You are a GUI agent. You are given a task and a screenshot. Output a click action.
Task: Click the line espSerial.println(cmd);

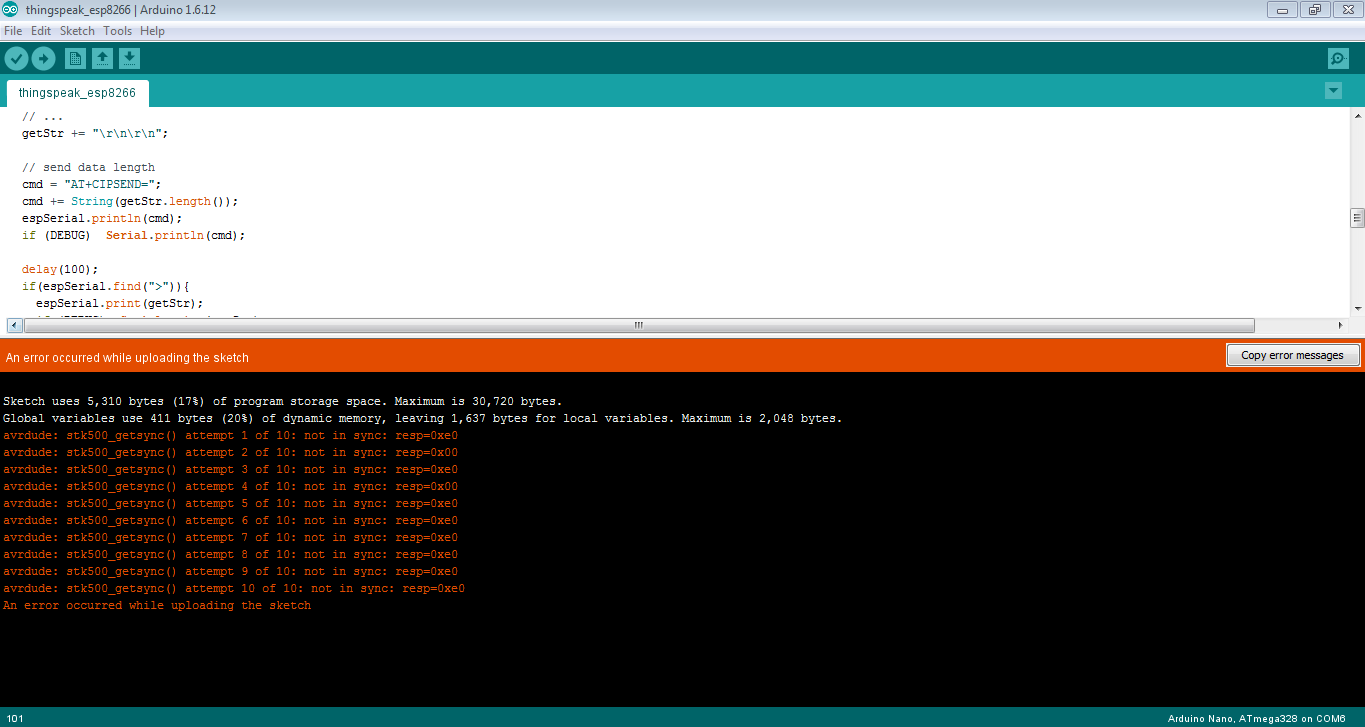[x=102, y=218]
